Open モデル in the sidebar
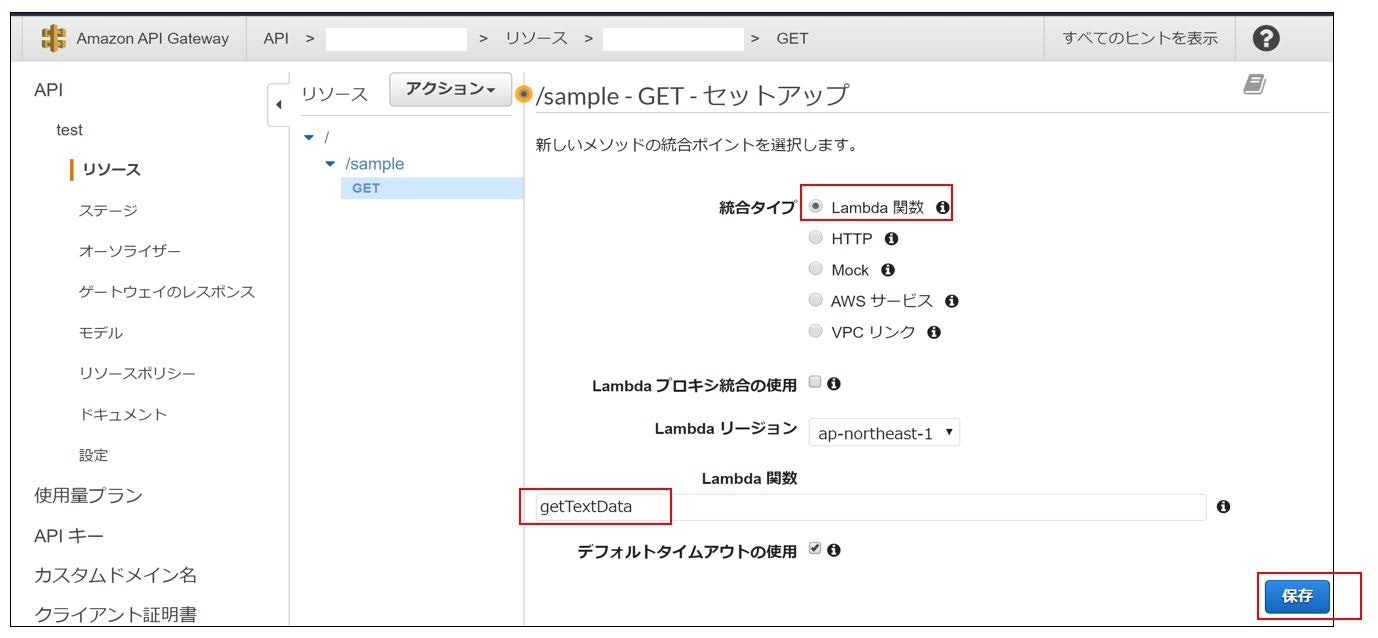The width and height of the screenshot is (1378, 638). (x=101, y=333)
